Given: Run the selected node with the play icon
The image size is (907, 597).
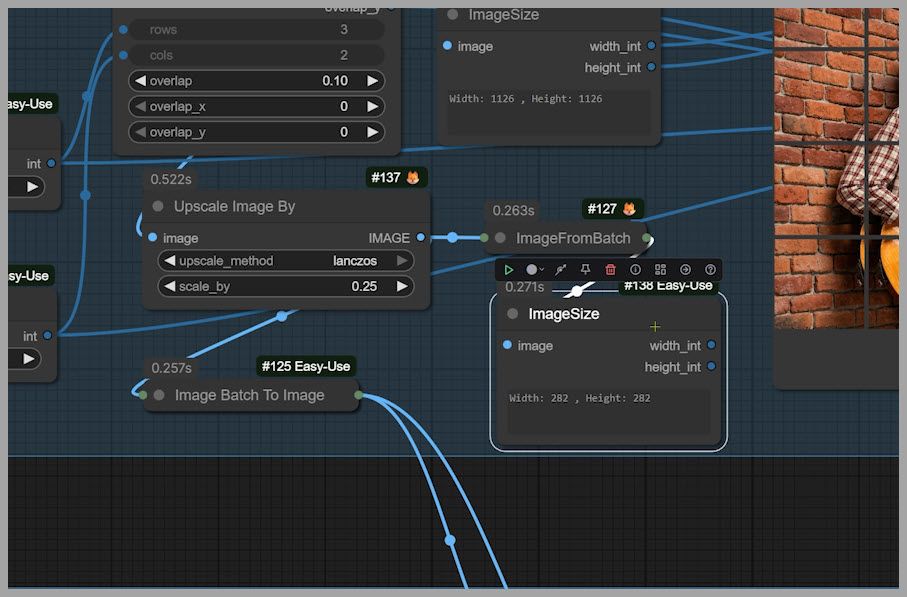Looking at the screenshot, I should [x=509, y=270].
